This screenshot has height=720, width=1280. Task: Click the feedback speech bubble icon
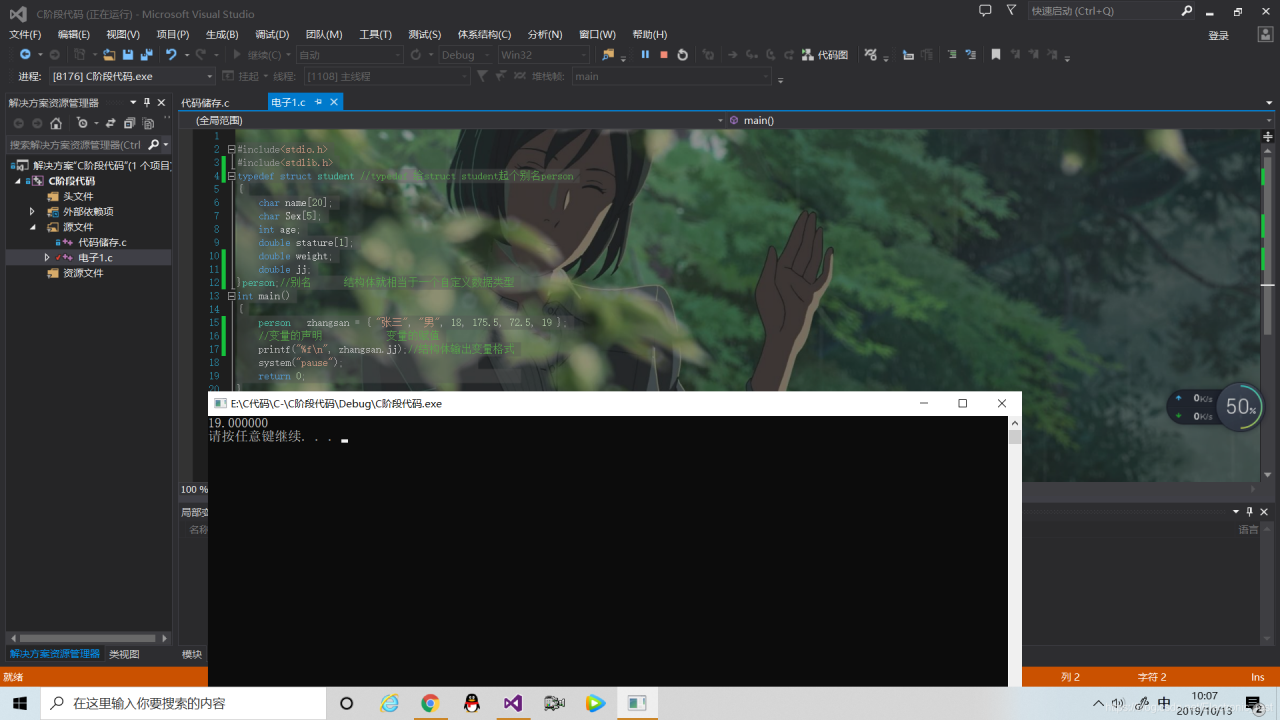click(x=985, y=11)
